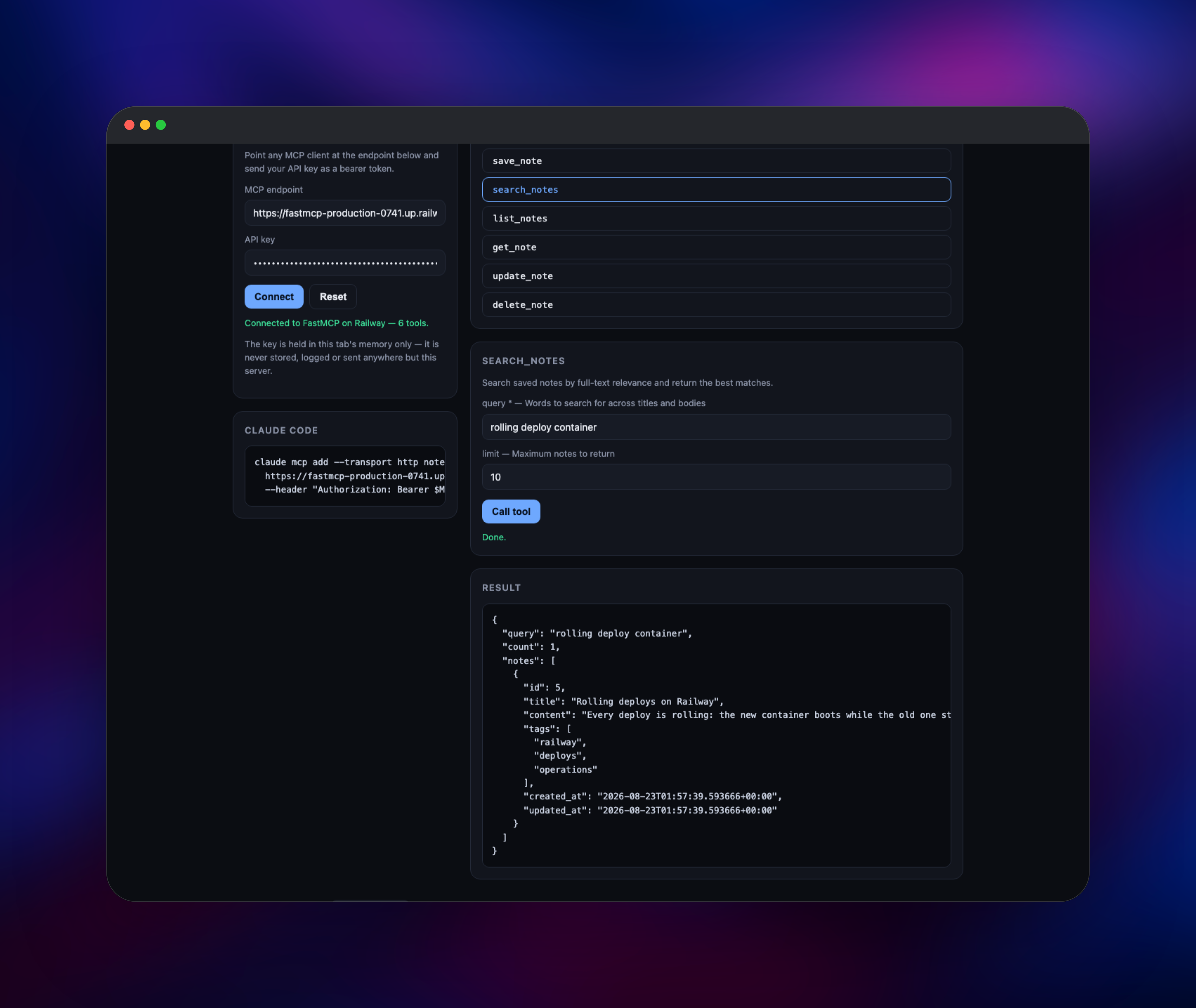Click the Connected to FastMCP on Railway status
This screenshot has height=1008, width=1196.
336,323
